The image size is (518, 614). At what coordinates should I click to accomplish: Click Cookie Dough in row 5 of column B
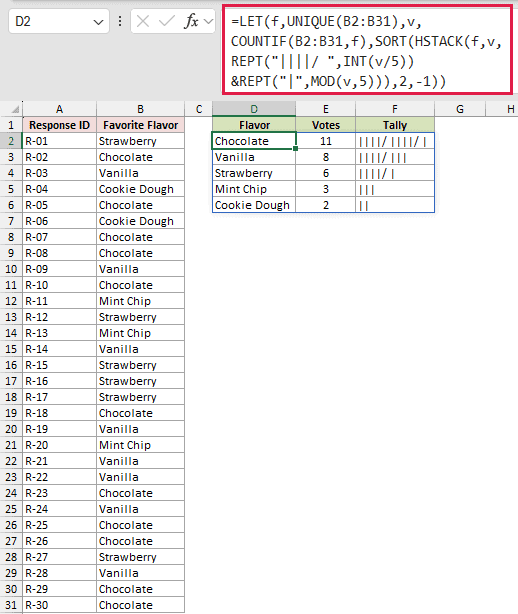pyautogui.click(x=141, y=189)
